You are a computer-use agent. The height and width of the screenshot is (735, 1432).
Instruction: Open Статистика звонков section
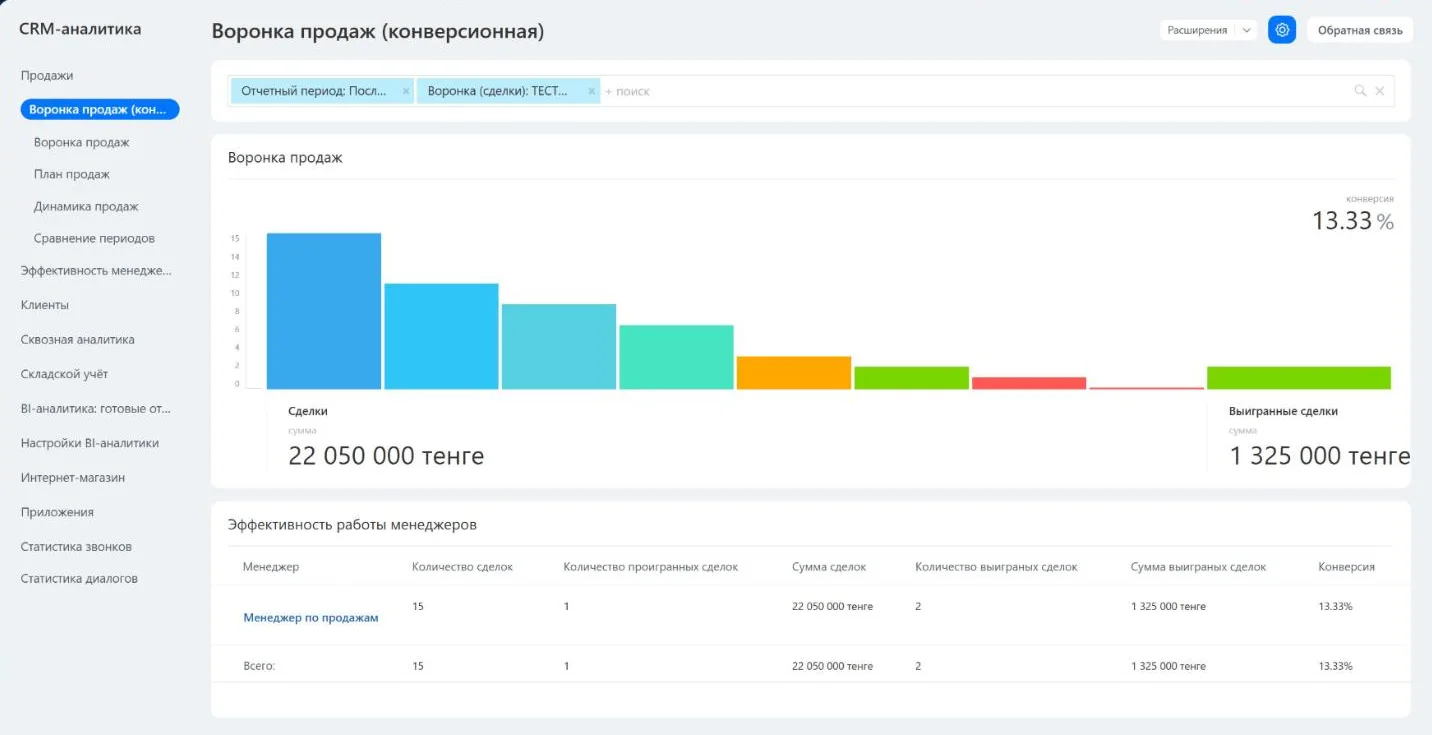(76, 546)
